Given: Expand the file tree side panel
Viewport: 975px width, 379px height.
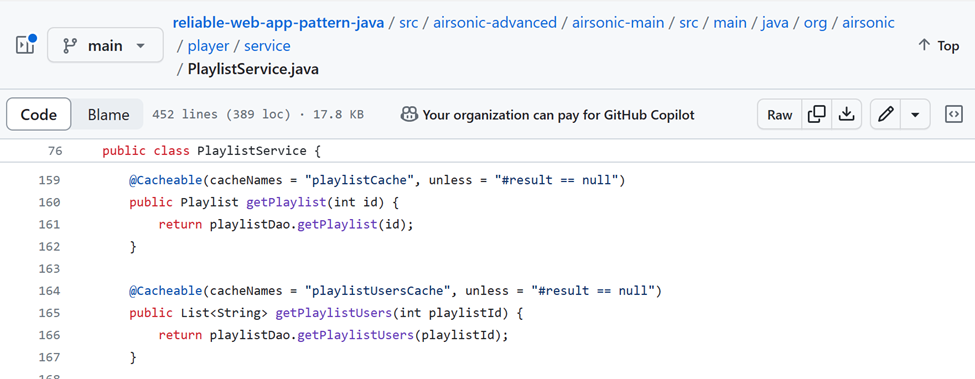Looking at the screenshot, I should 25,45.
